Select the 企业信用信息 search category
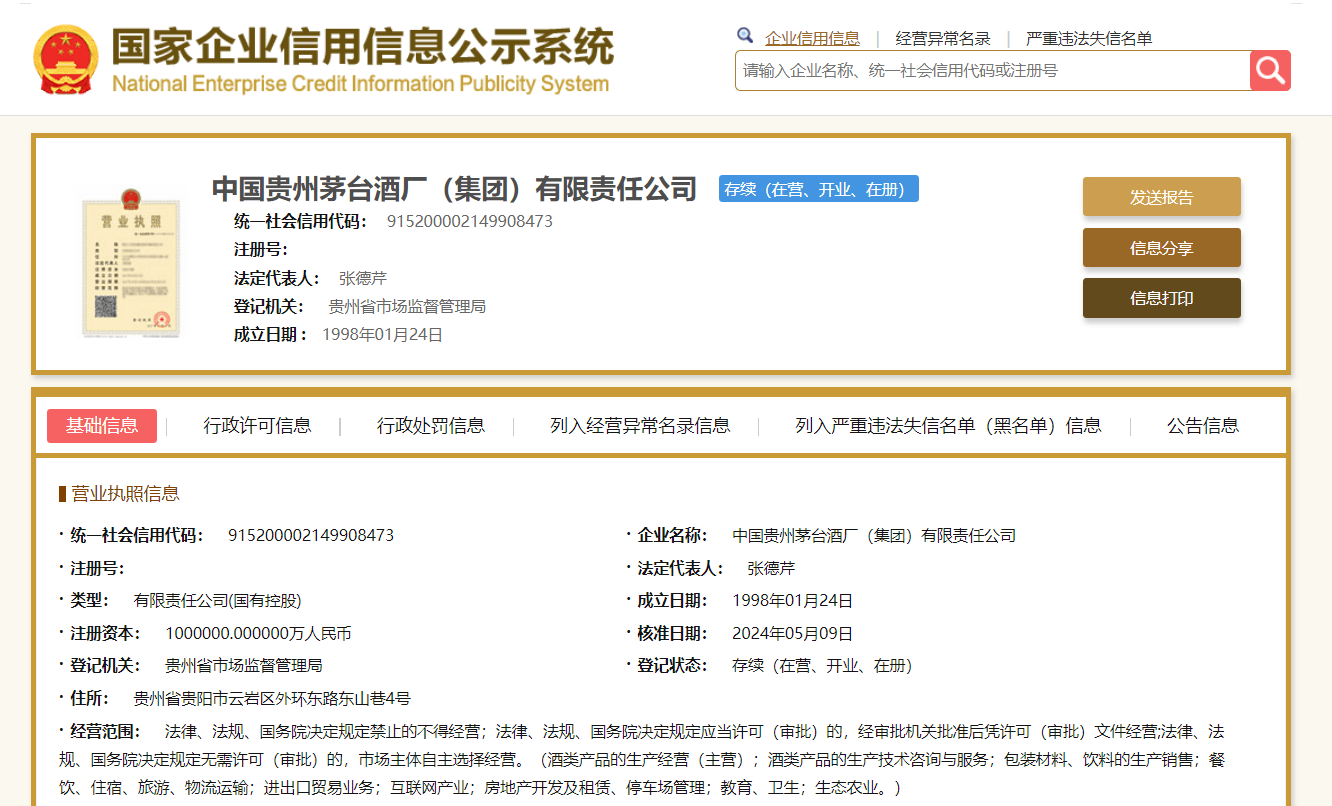This screenshot has height=806, width=1332. coord(812,39)
